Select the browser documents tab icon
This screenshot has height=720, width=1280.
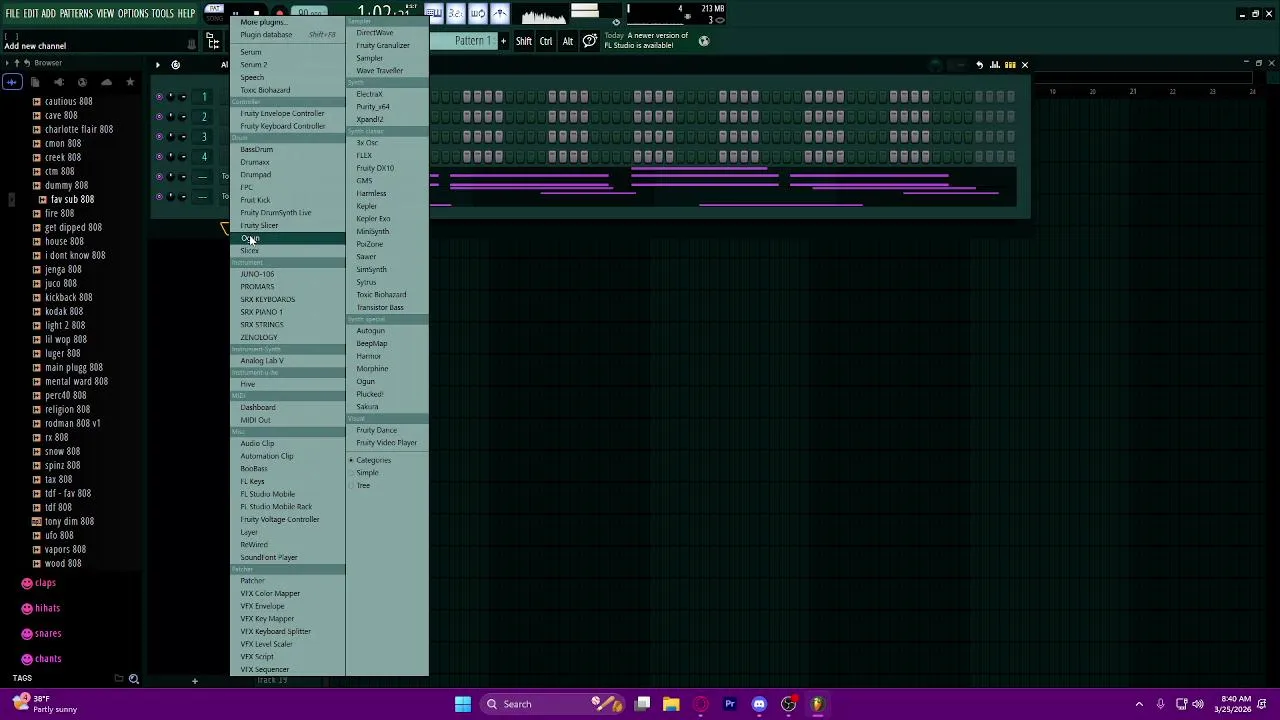click(x=35, y=82)
